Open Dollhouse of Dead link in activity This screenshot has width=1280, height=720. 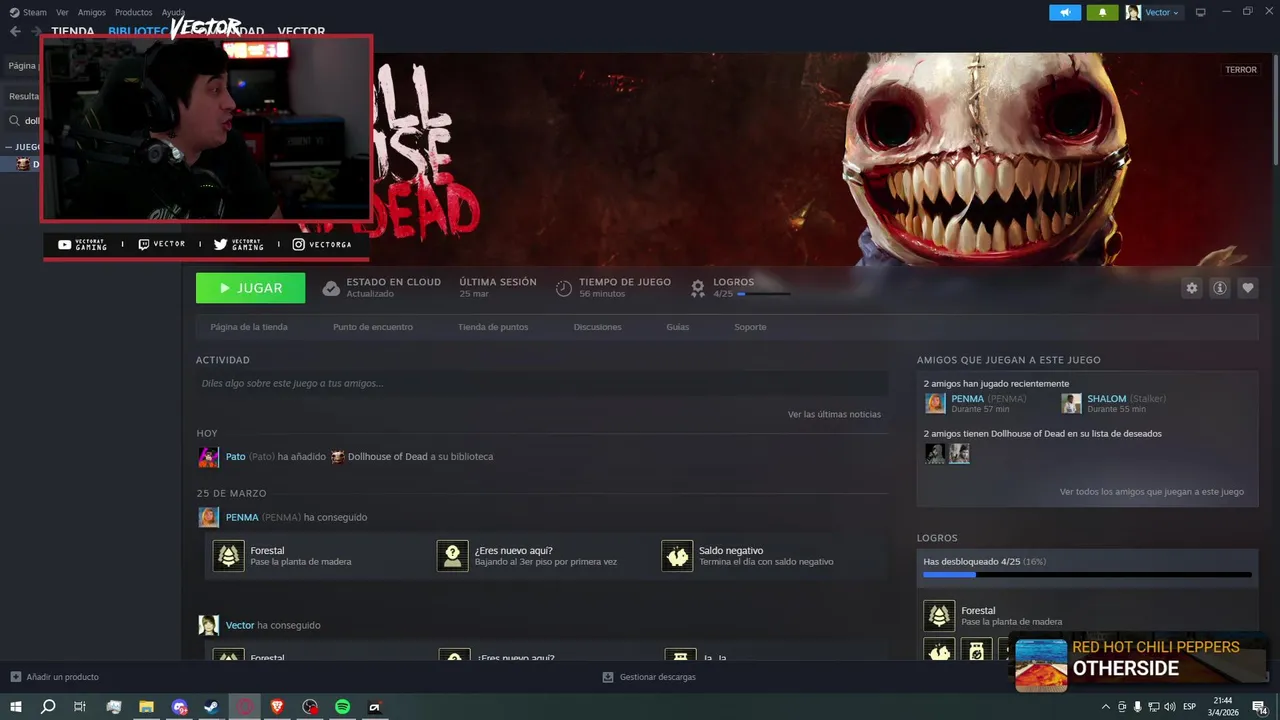point(387,457)
